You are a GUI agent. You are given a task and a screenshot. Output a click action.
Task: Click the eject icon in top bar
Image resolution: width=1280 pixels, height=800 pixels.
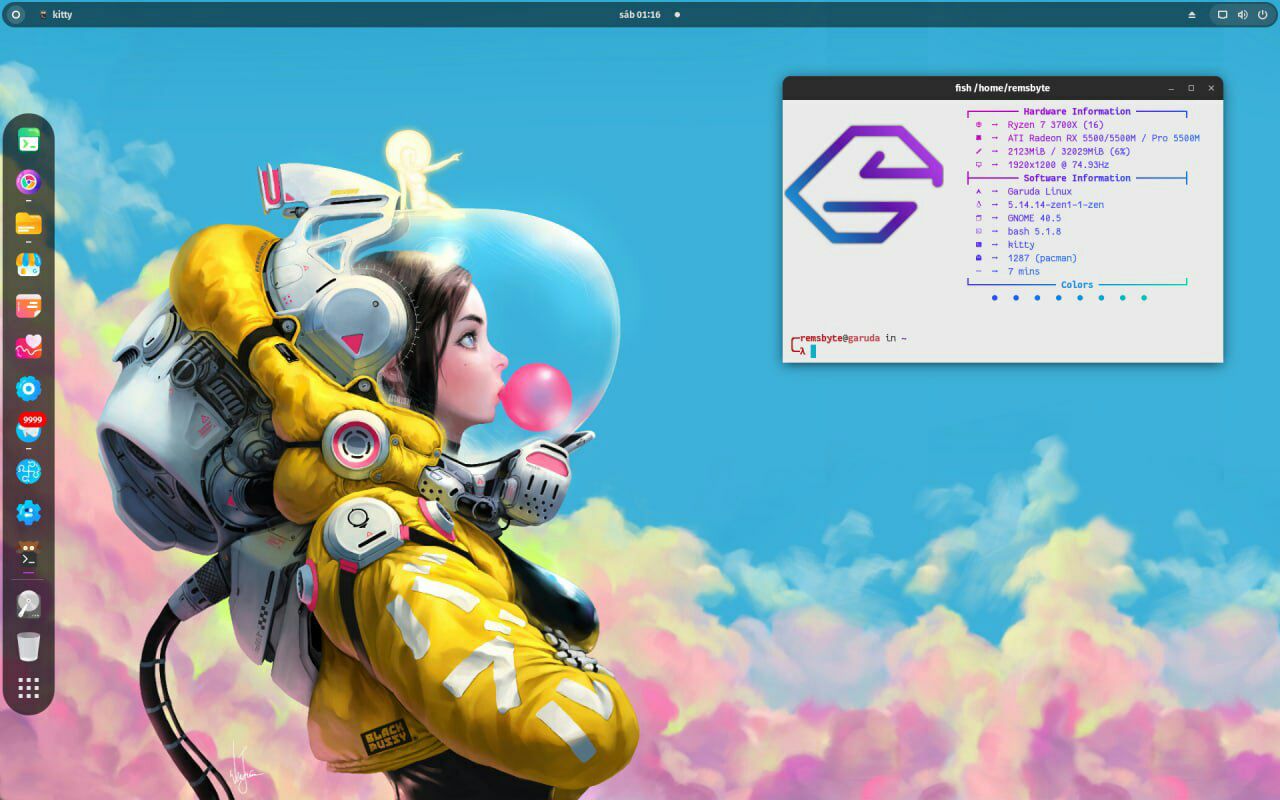pyautogui.click(x=1192, y=15)
